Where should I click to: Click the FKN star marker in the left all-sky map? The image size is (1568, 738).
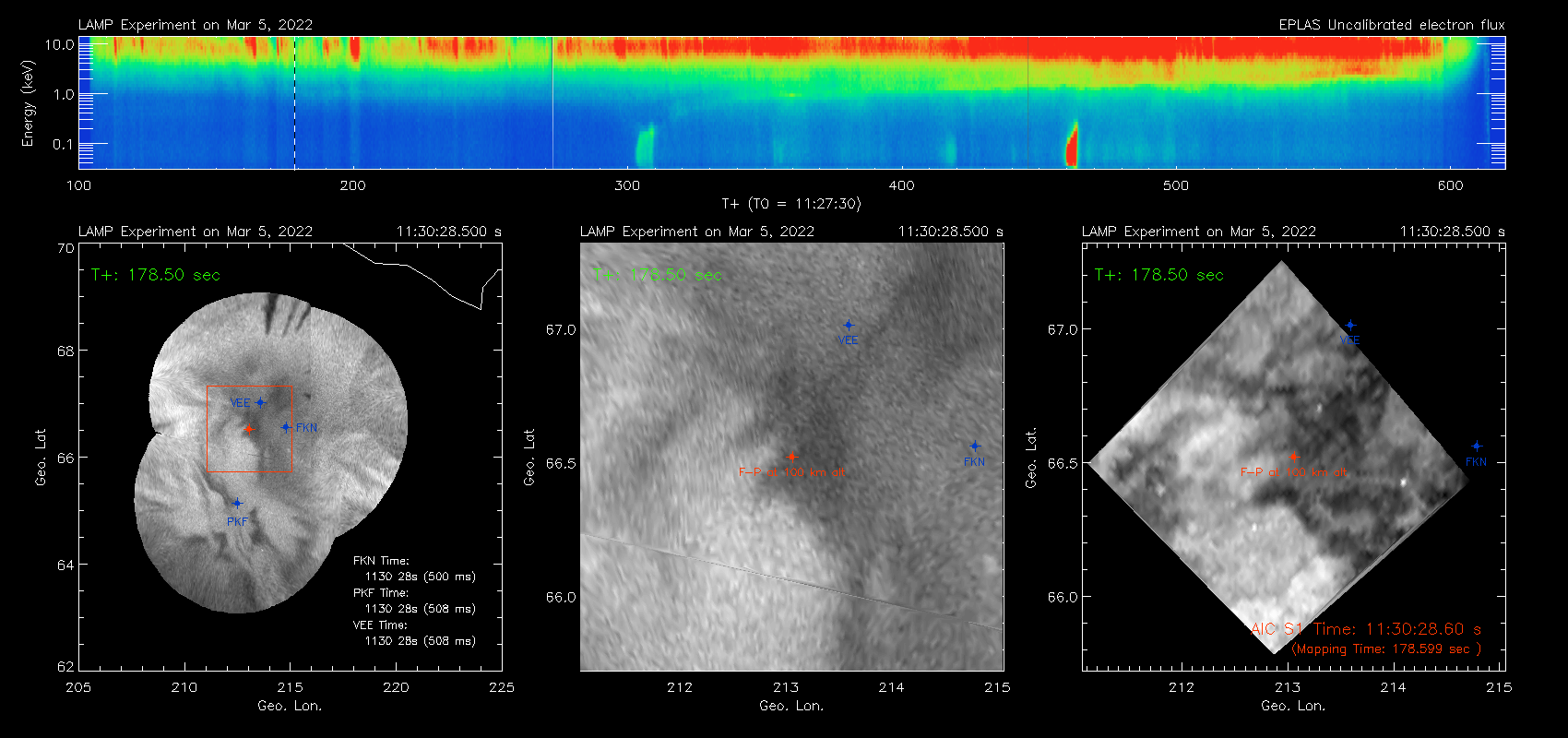[286, 427]
